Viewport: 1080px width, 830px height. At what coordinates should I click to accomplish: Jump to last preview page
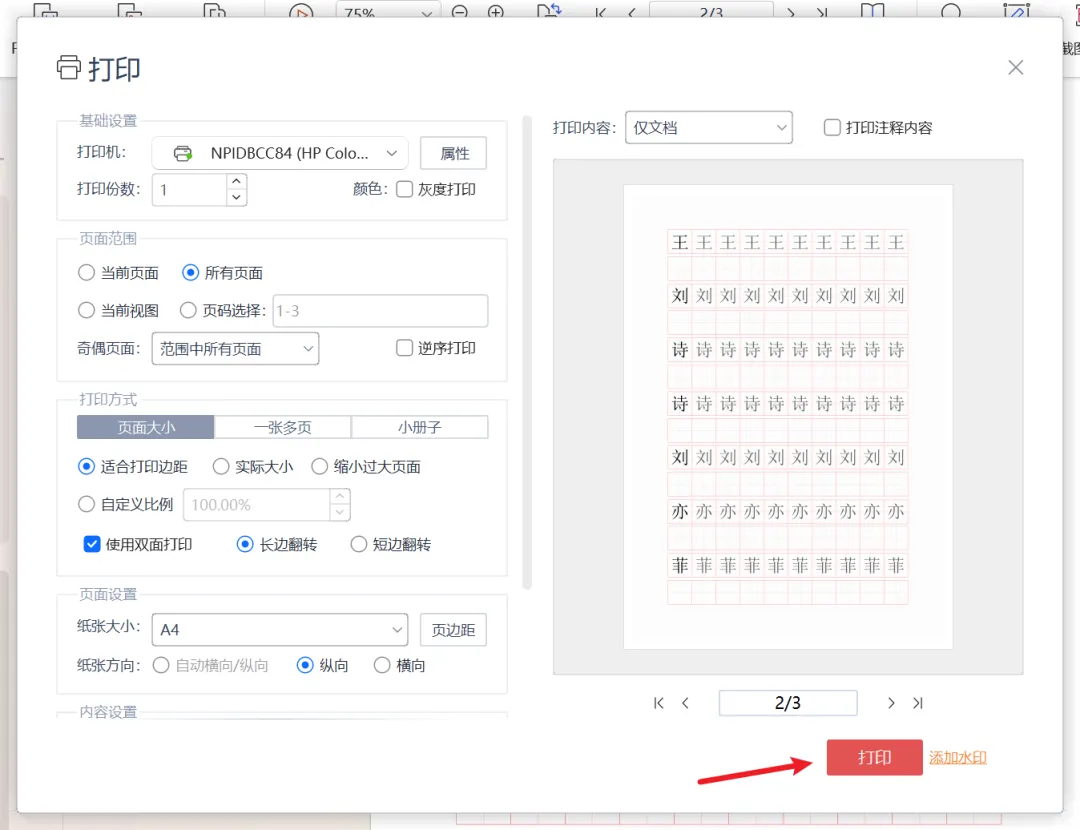917,703
